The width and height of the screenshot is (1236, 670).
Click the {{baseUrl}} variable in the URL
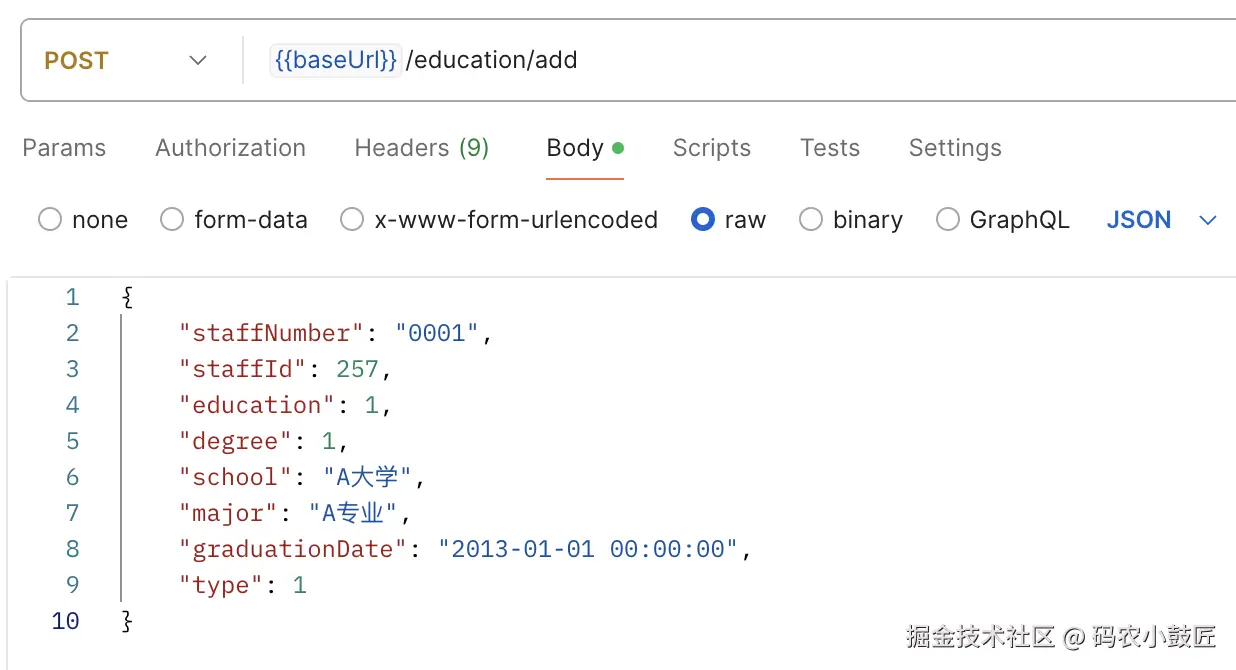[x=335, y=60]
